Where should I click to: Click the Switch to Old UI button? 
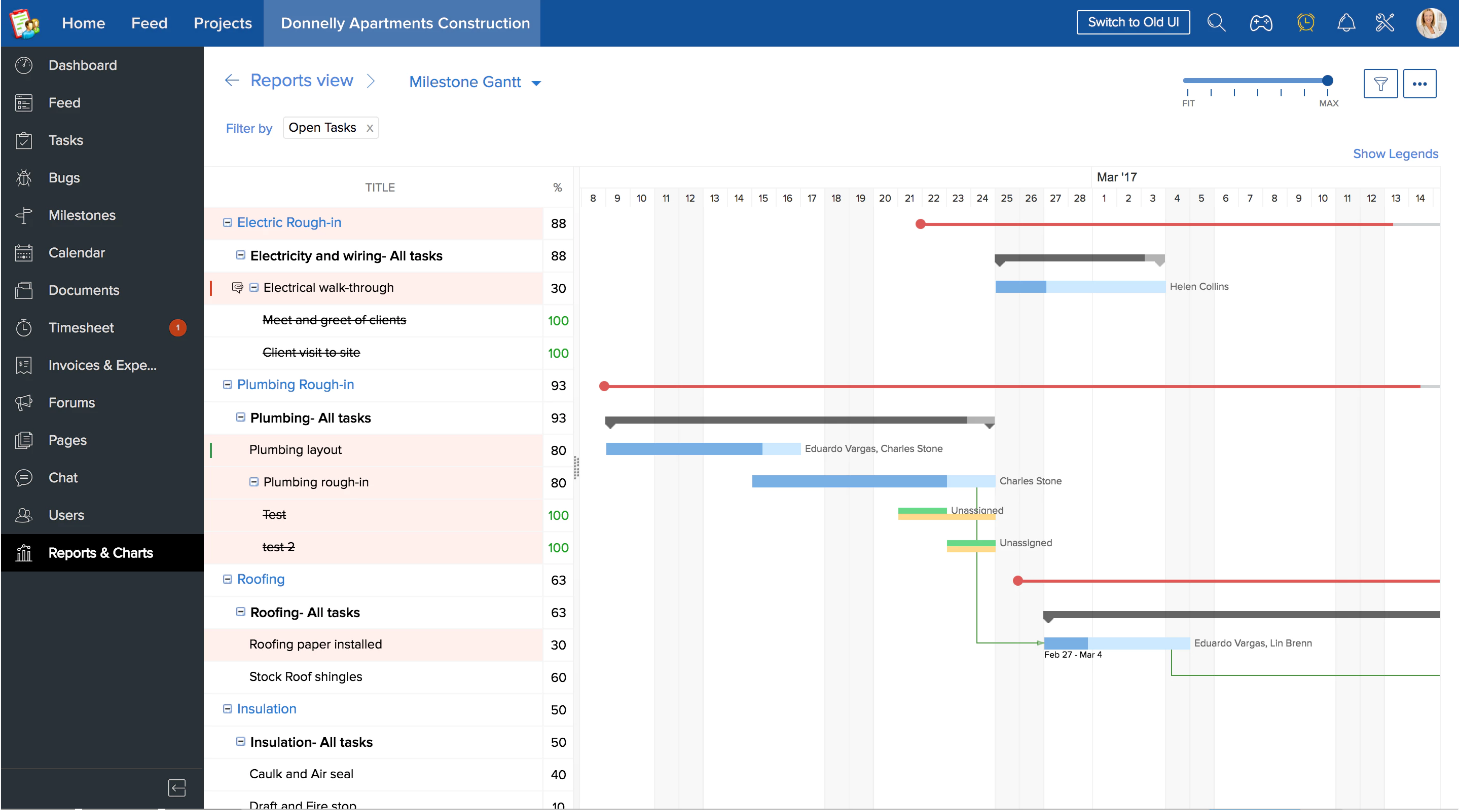1133,22
